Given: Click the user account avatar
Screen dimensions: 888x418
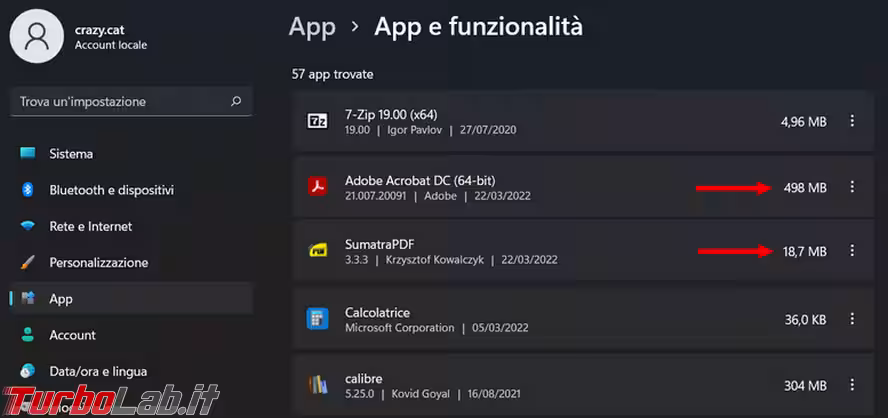Looking at the screenshot, I should pyautogui.click(x=37, y=36).
